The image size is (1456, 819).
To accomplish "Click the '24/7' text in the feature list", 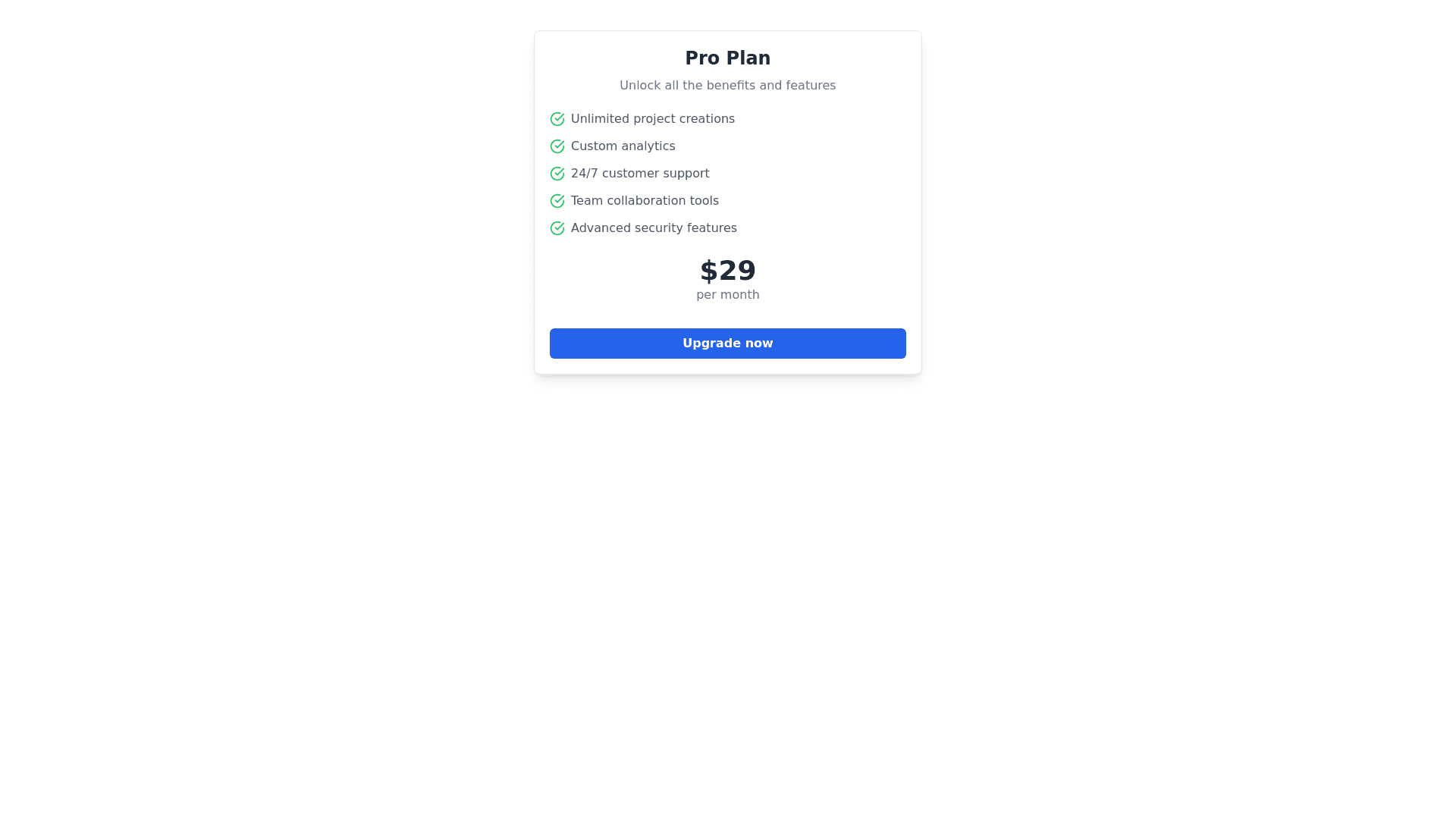I will coord(584,174).
